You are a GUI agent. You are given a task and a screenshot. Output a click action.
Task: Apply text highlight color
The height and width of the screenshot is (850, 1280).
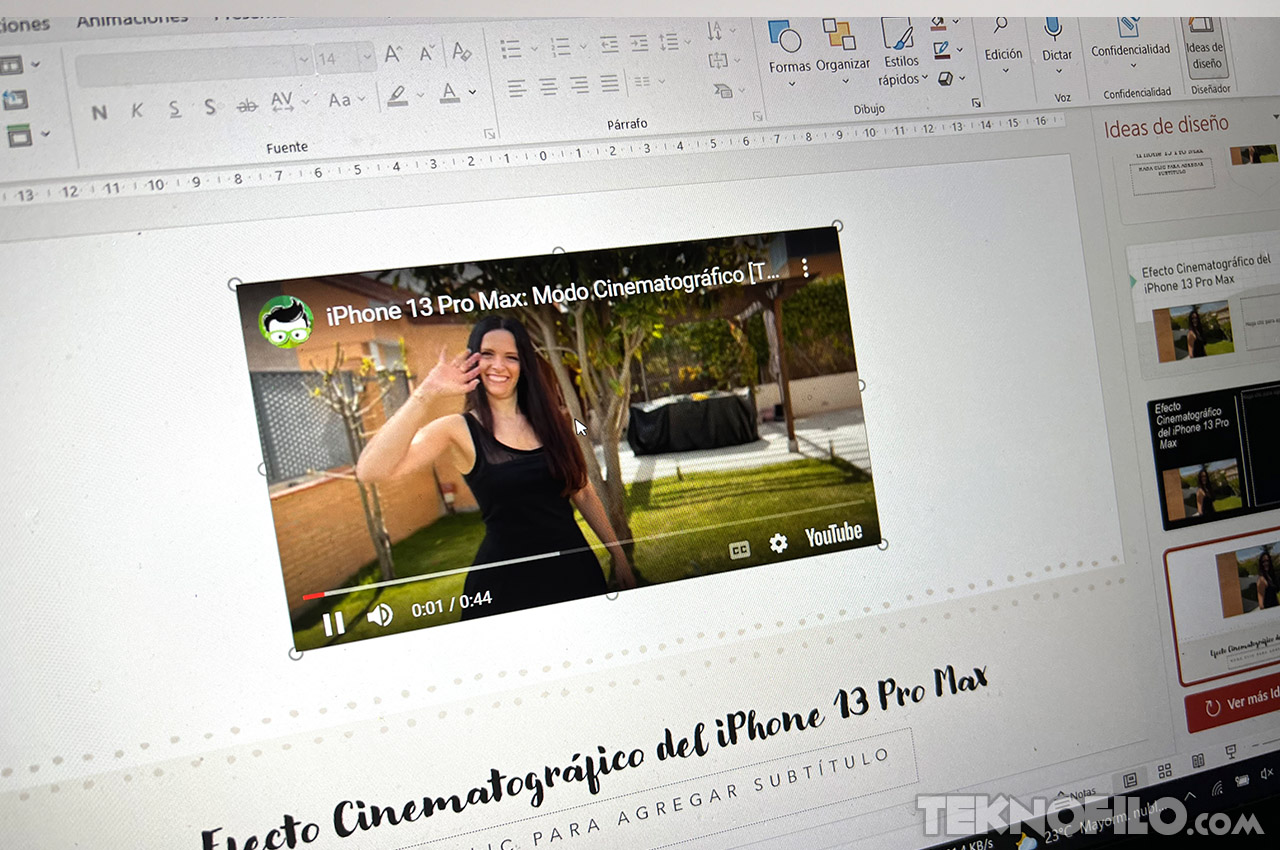397,96
